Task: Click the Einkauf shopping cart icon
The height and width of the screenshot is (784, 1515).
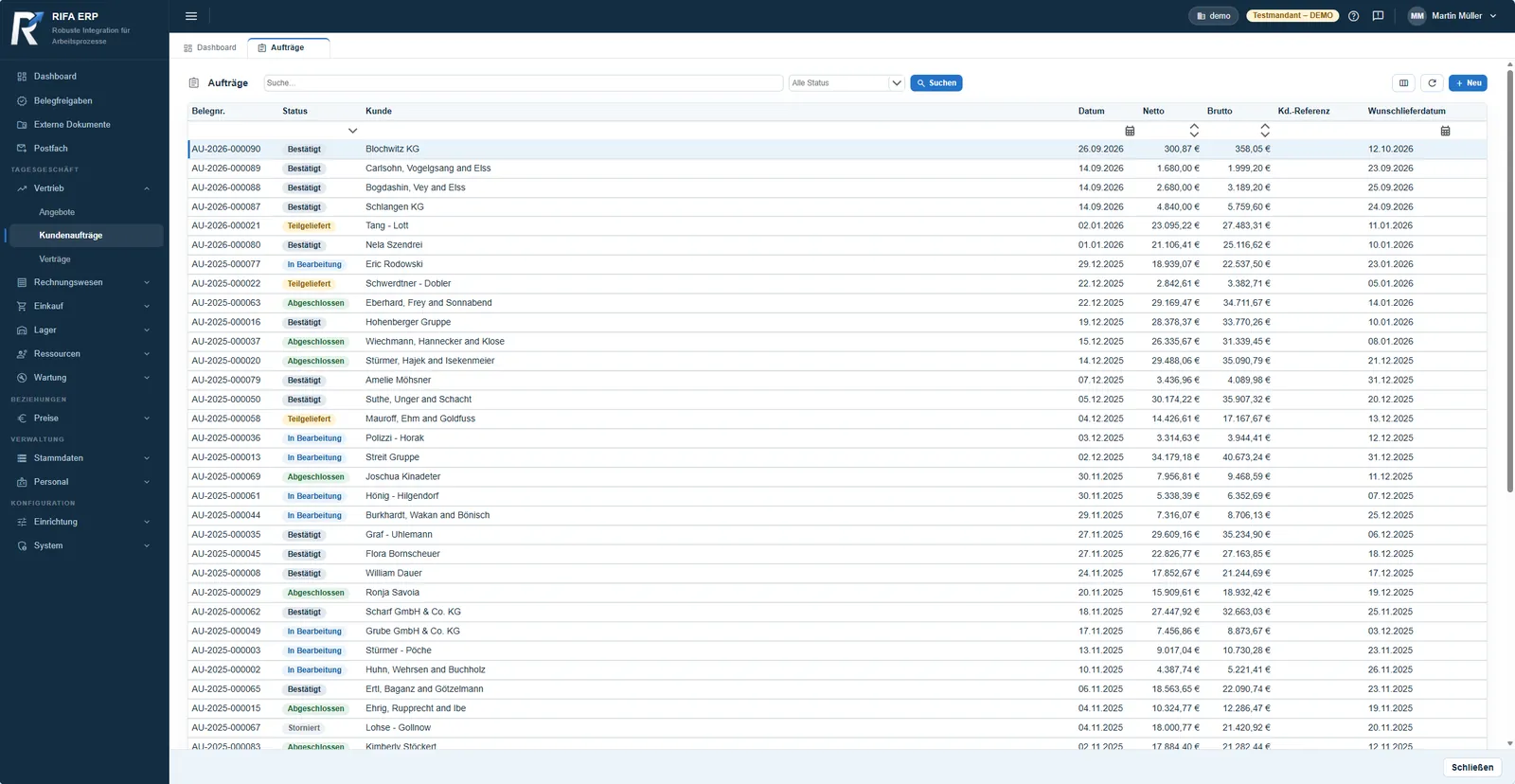Action: 22,307
